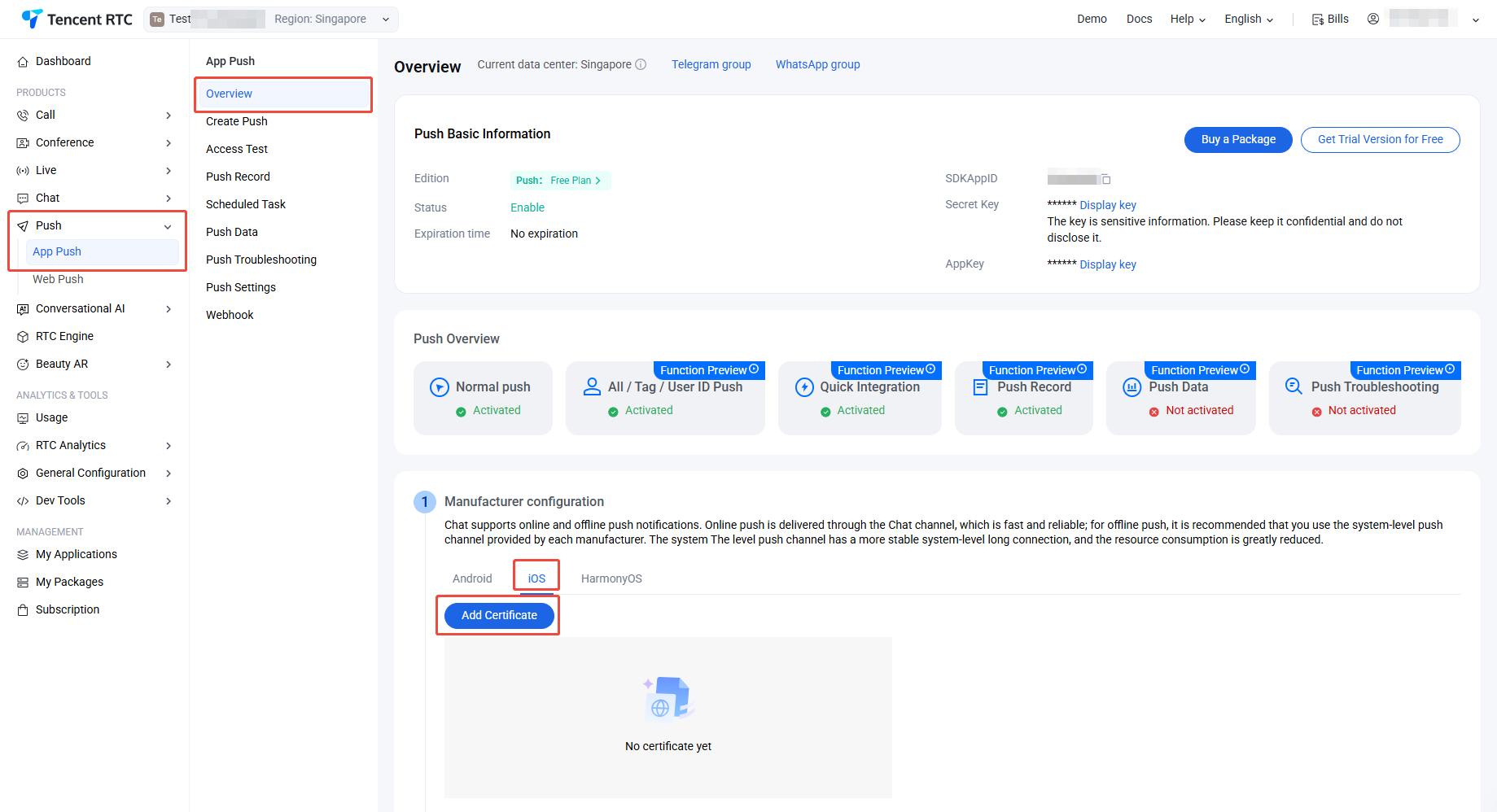
Task: Click Get Trial Version for Free
Action: pos(1380,140)
